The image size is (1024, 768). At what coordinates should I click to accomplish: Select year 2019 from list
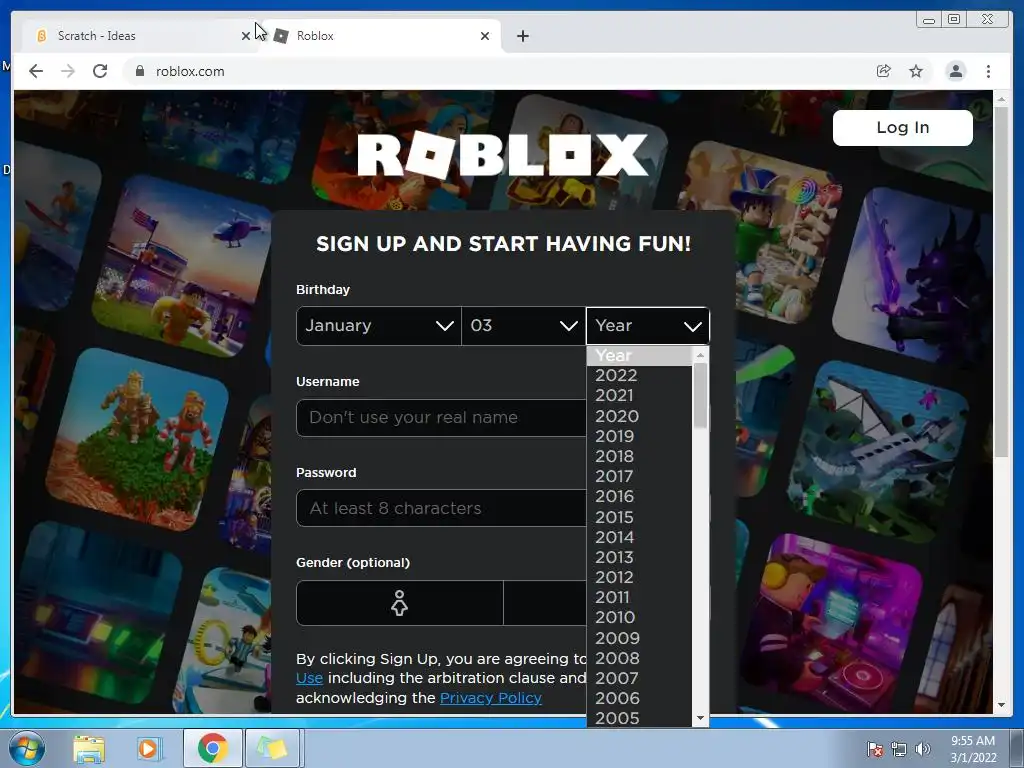coord(639,436)
